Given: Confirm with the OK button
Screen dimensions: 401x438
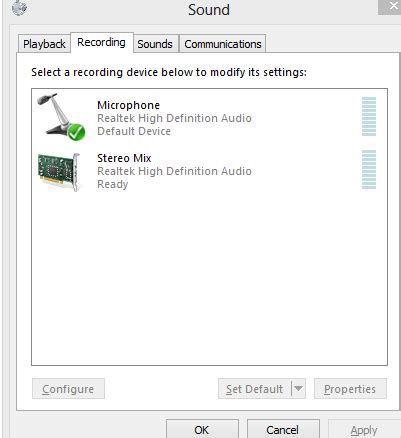Looking at the screenshot, I should point(202,429).
